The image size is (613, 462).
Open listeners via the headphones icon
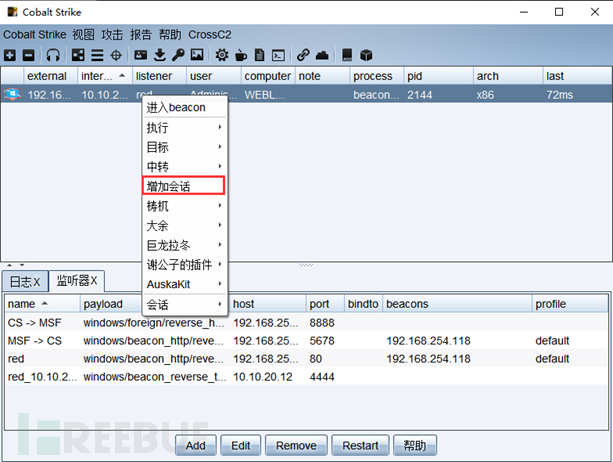click(53, 55)
